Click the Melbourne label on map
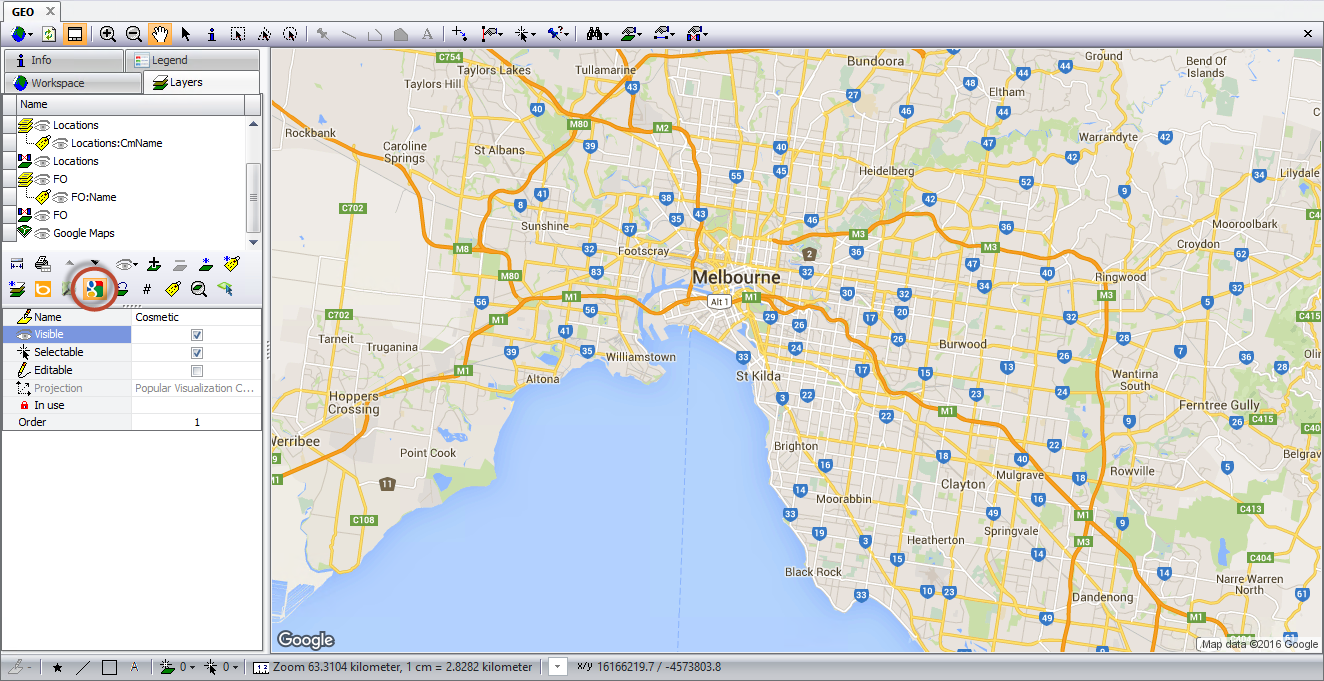 (736, 276)
